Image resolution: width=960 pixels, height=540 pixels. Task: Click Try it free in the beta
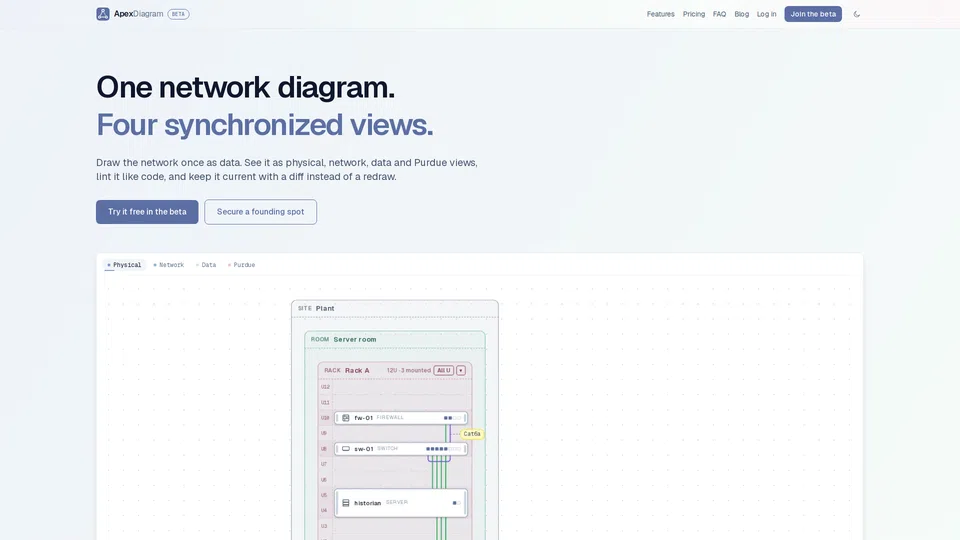click(x=147, y=212)
